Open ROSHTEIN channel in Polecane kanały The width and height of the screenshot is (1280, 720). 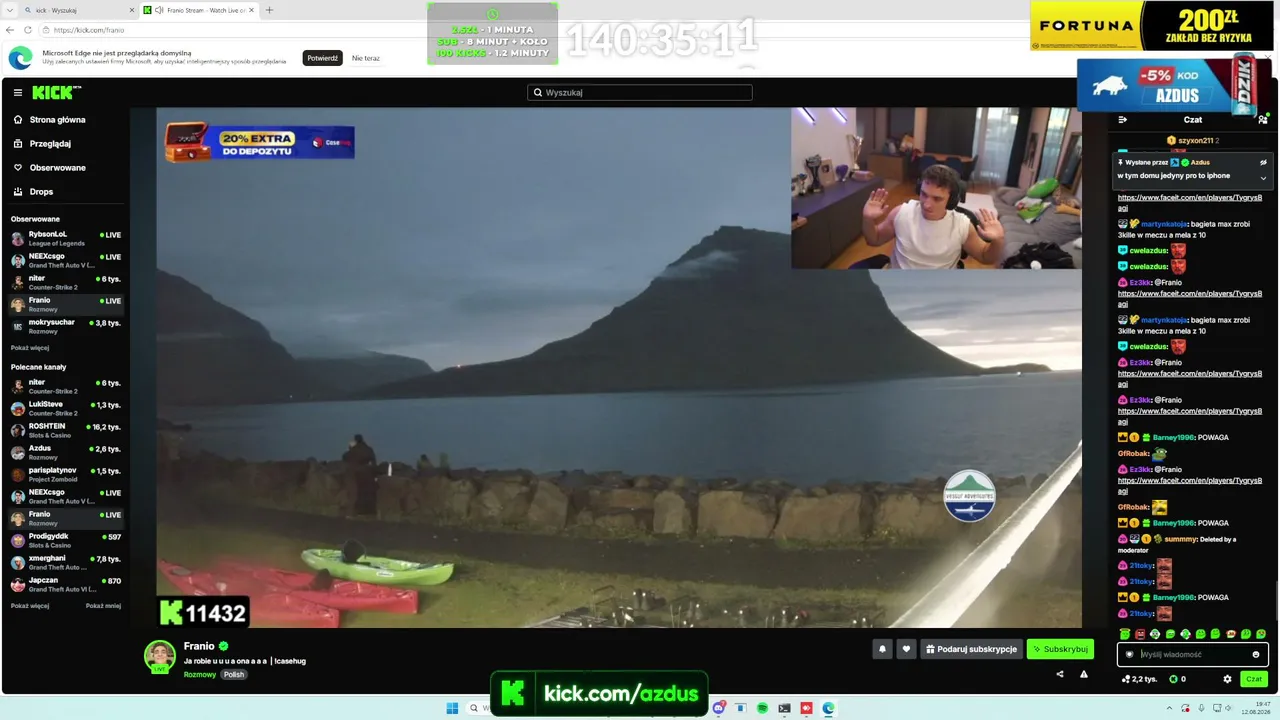[x=66, y=430]
